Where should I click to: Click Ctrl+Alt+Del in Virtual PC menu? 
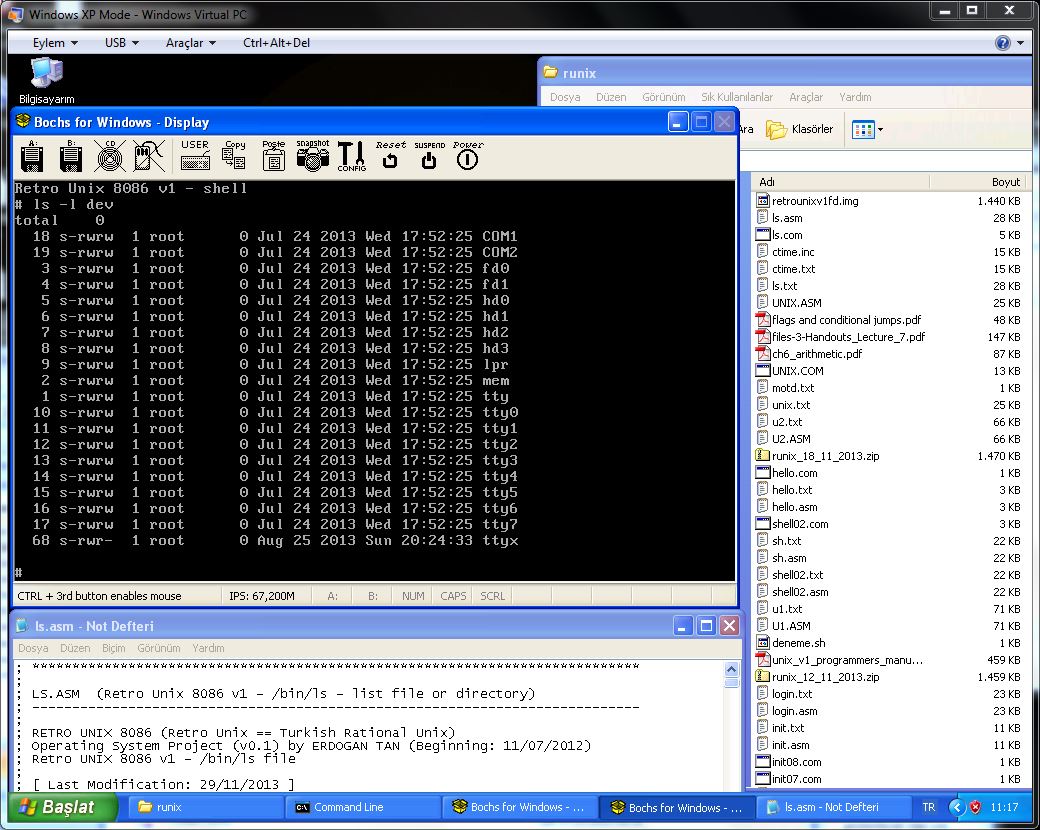coord(276,42)
